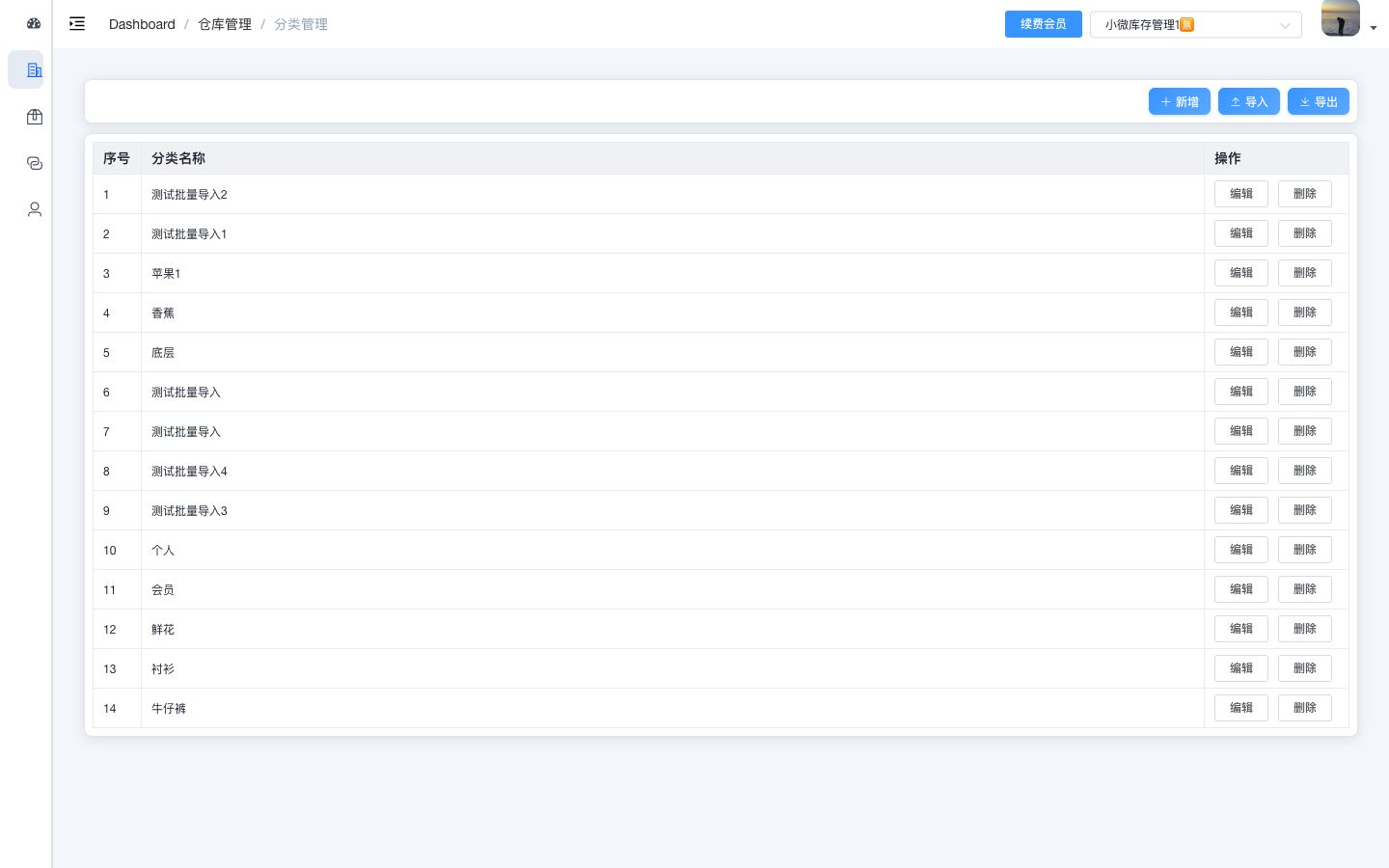Click the 序号 column header
The height and width of the screenshot is (868, 1389).
(117, 158)
